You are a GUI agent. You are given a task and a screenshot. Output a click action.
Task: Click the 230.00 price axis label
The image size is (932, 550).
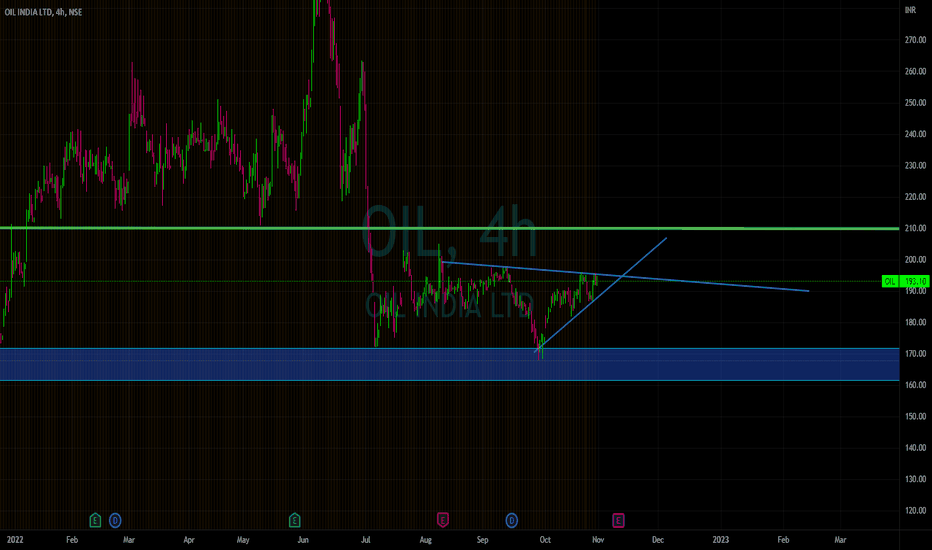(x=915, y=165)
